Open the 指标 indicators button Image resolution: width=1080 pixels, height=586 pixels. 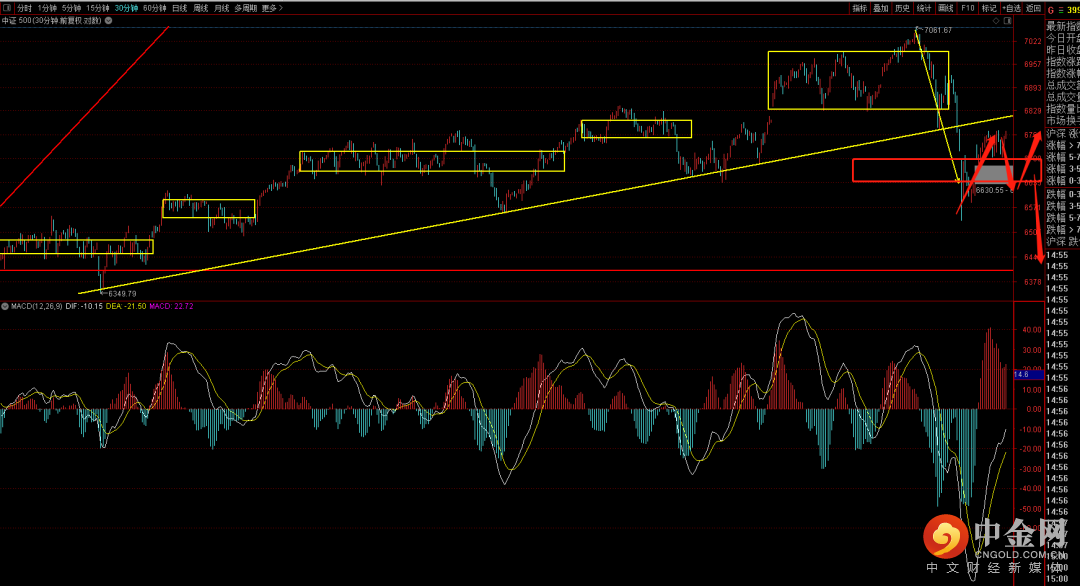coord(860,8)
